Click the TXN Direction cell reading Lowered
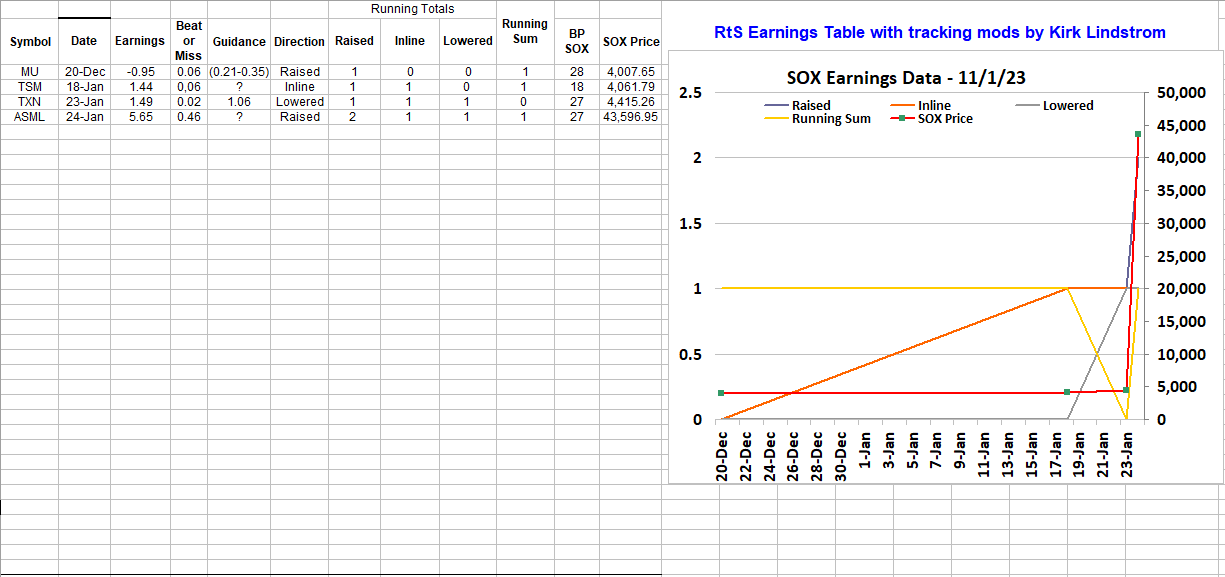The height and width of the screenshot is (577, 1225). pos(299,102)
